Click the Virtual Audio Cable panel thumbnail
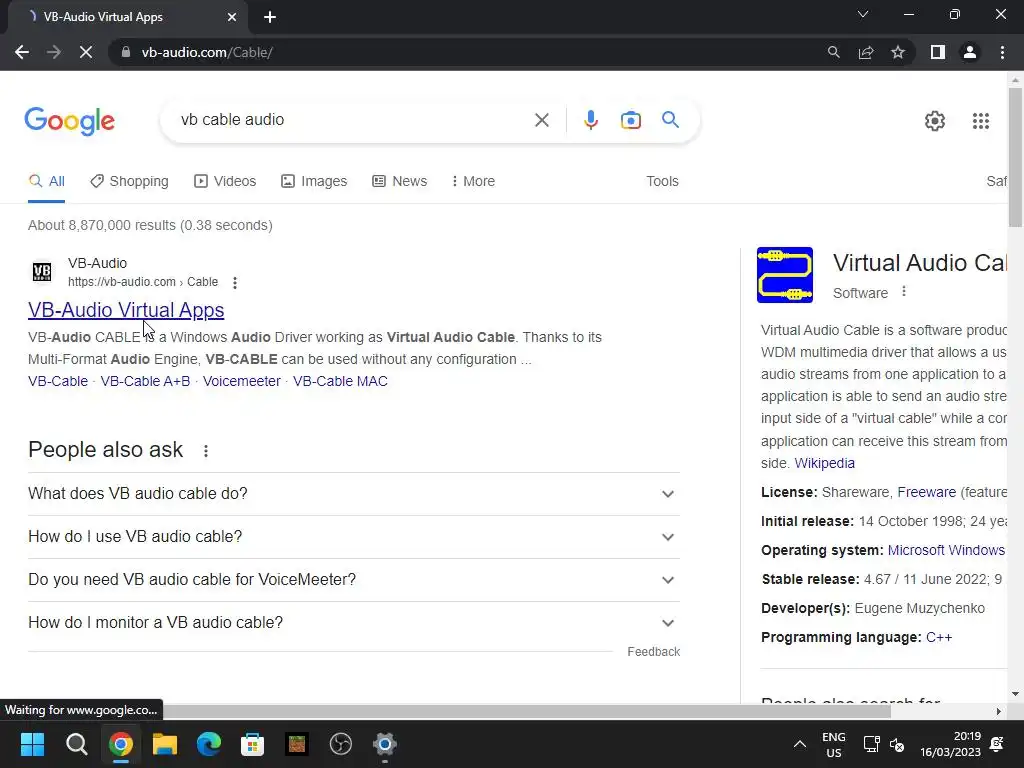Screen dimensions: 1024x768 pos(784,275)
